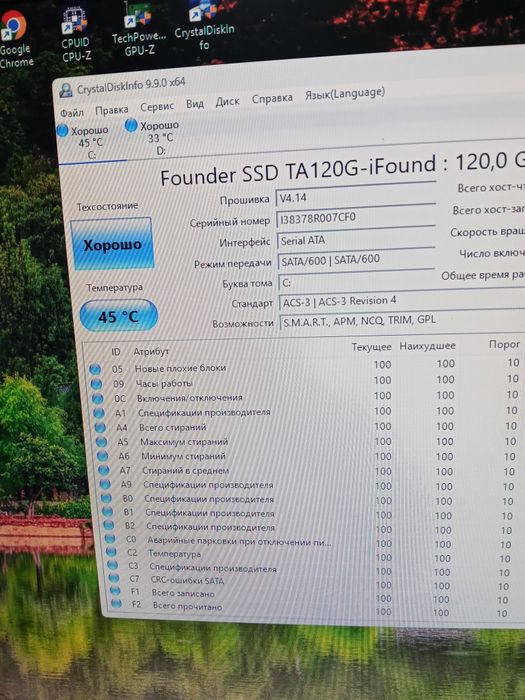Click status circle of attribute C2 Температура
This screenshot has height=700, width=525.
pyautogui.click(x=112, y=553)
